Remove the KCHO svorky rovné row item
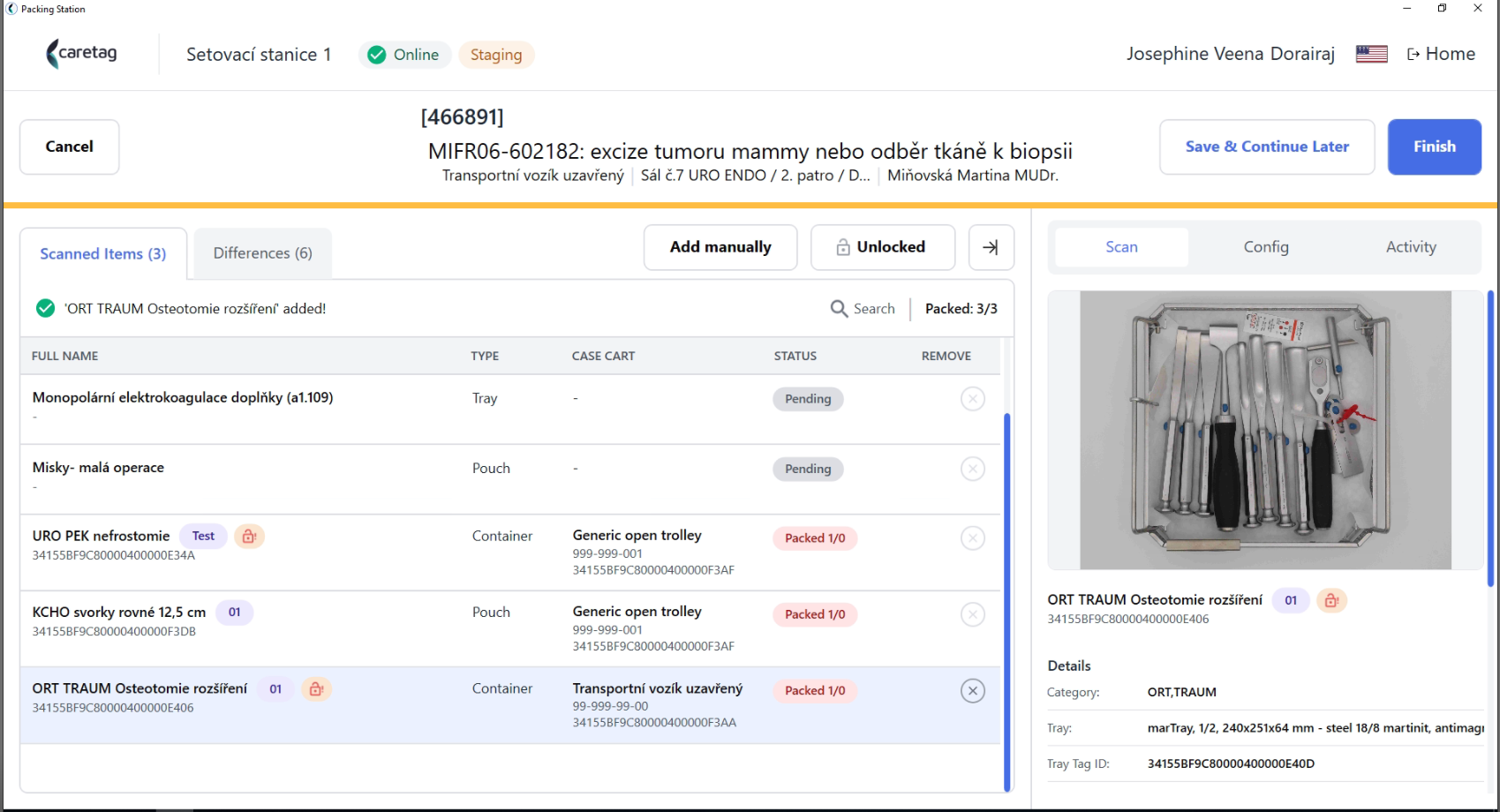Viewport: 1500px width, 812px height. point(972,614)
